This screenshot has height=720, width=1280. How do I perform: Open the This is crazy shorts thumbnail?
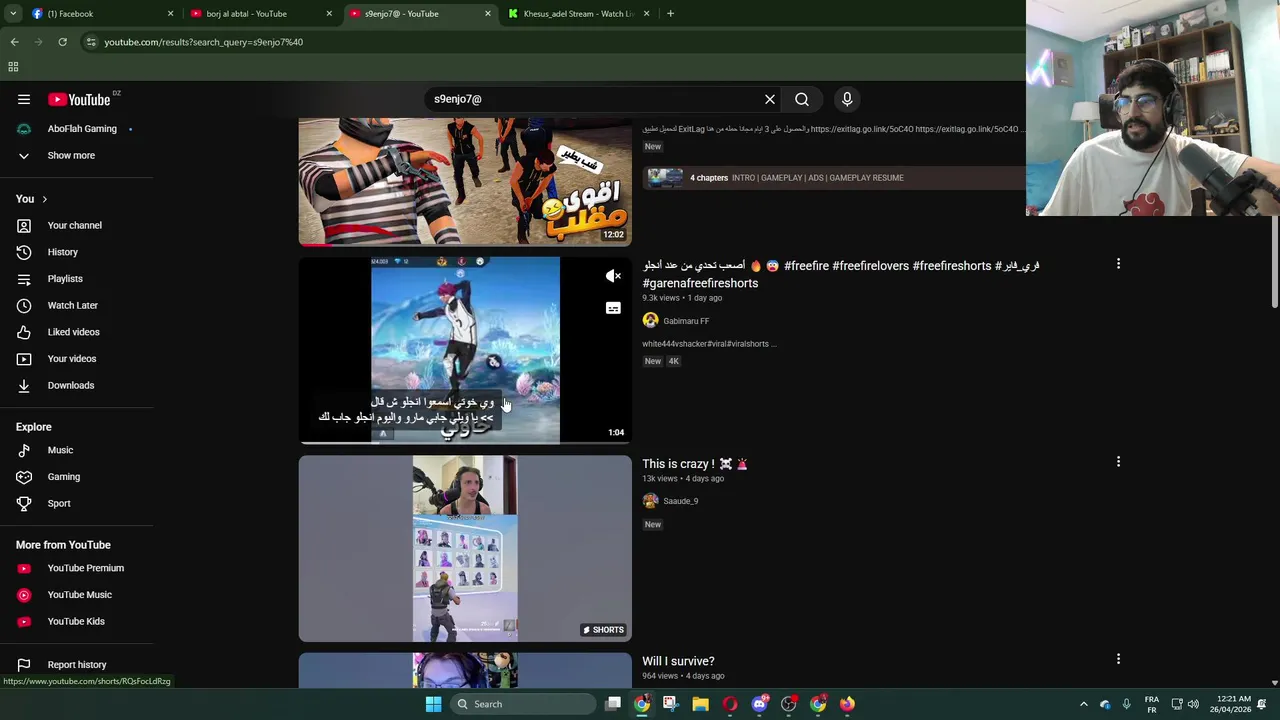tap(465, 548)
